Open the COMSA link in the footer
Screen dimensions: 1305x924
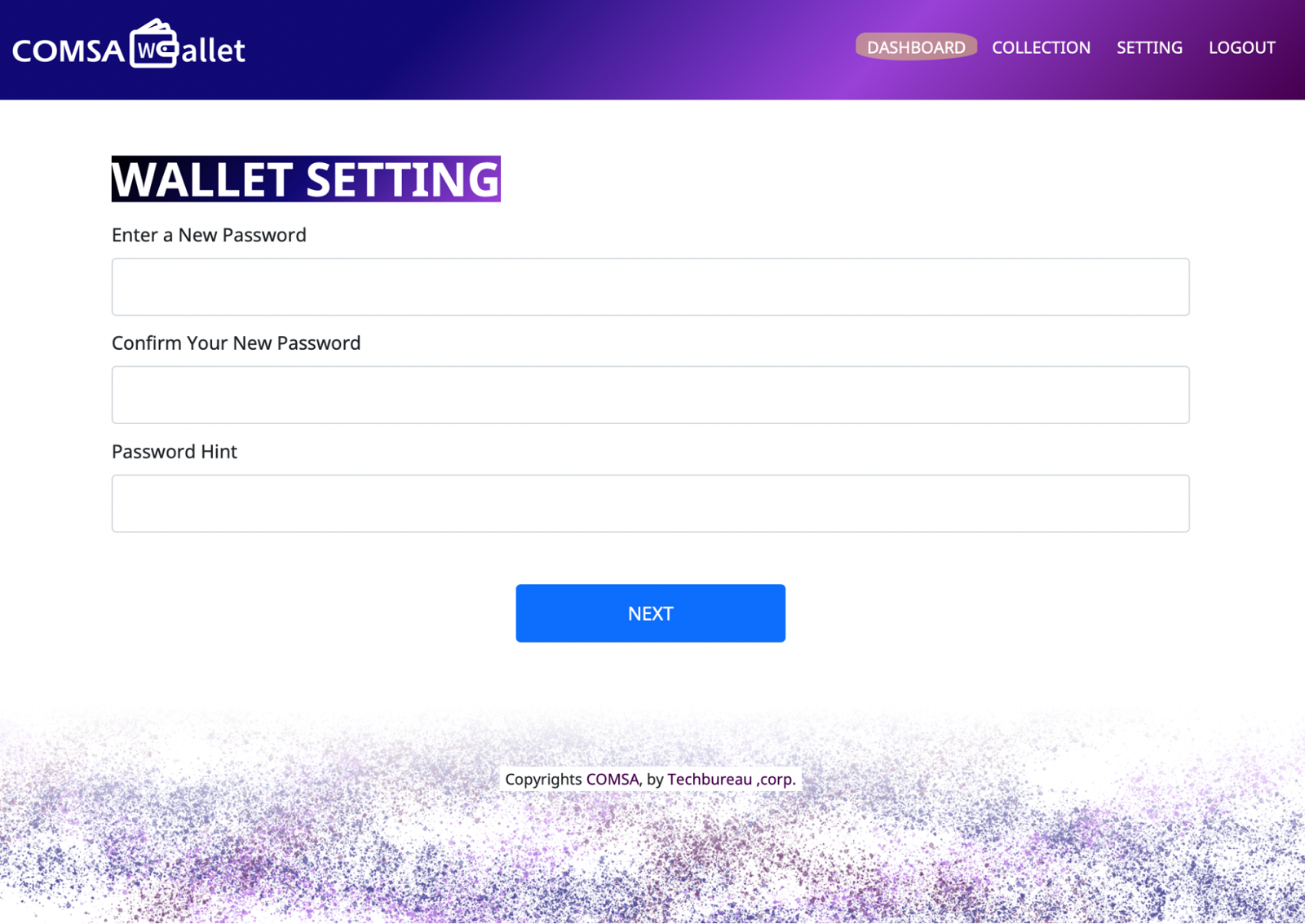[x=613, y=779]
